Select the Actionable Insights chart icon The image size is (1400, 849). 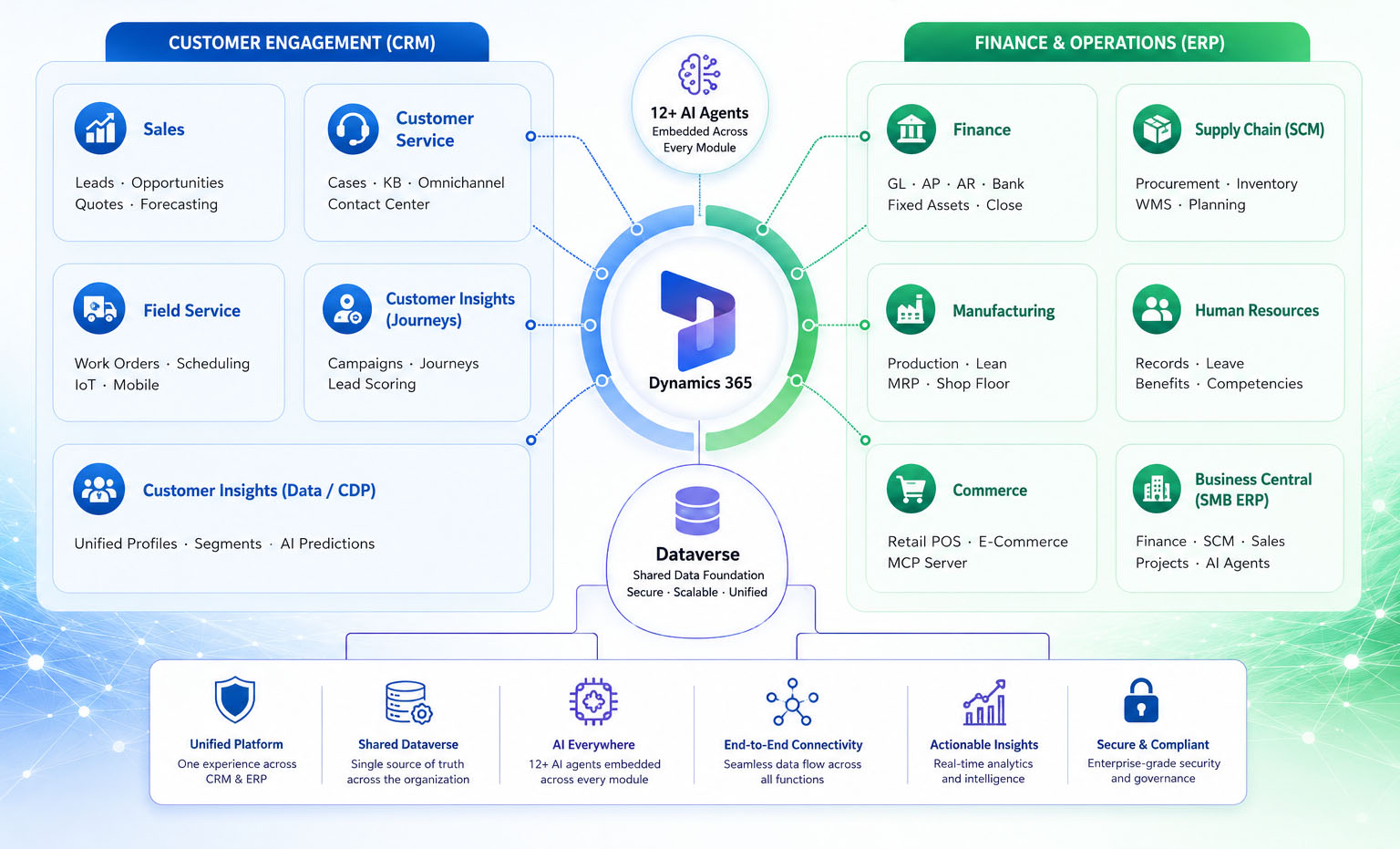(985, 702)
